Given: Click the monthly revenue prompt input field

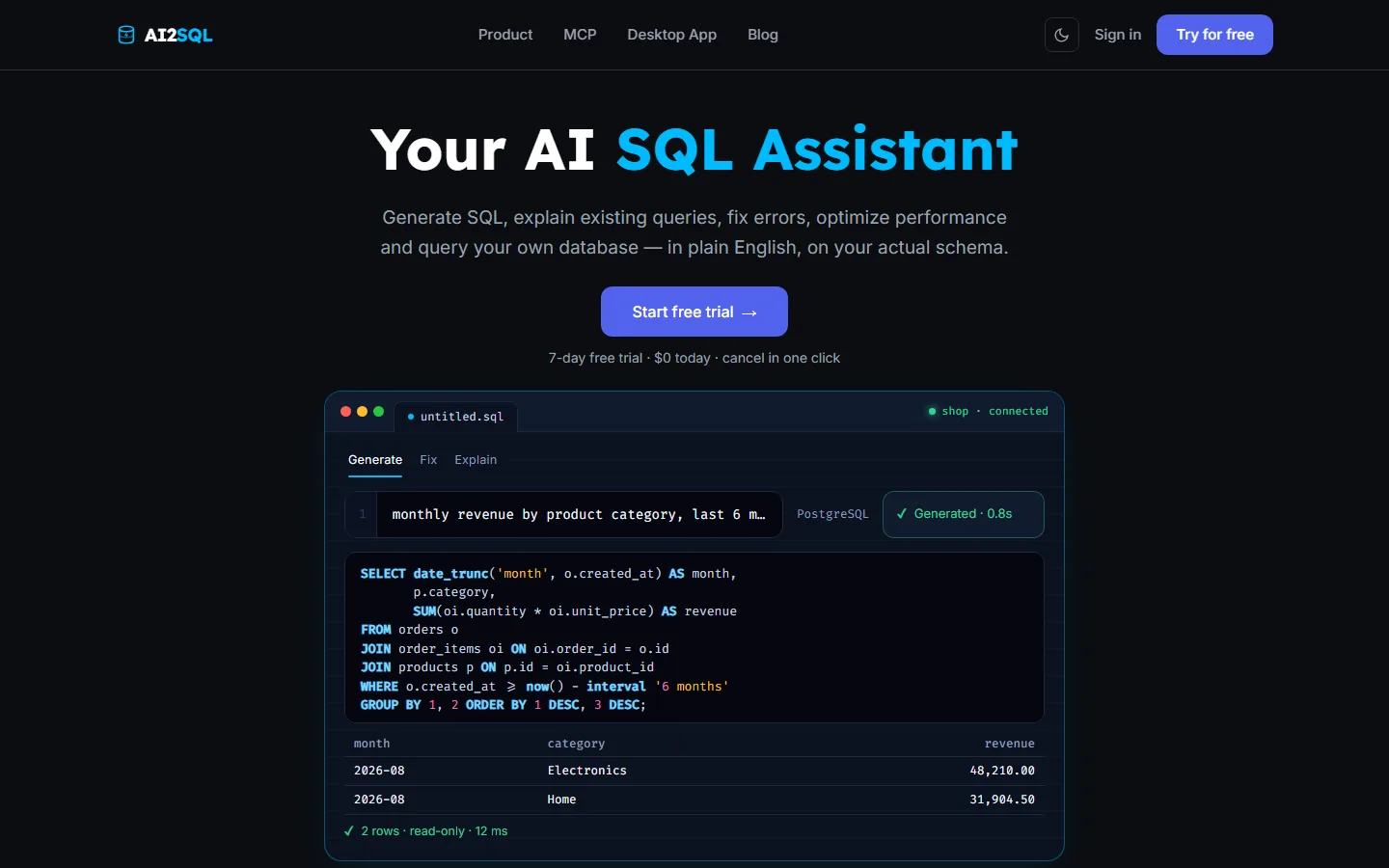Looking at the screenshot, I should [563, 514].
